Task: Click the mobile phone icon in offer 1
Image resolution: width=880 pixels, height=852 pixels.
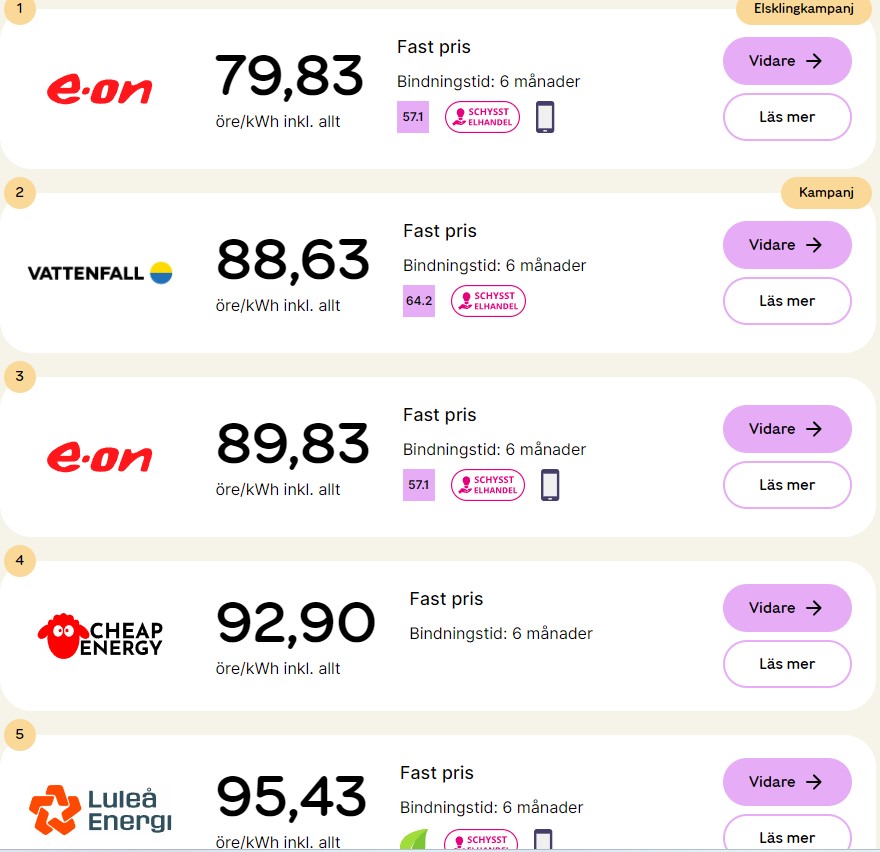Action: click(x=545, y=117)
